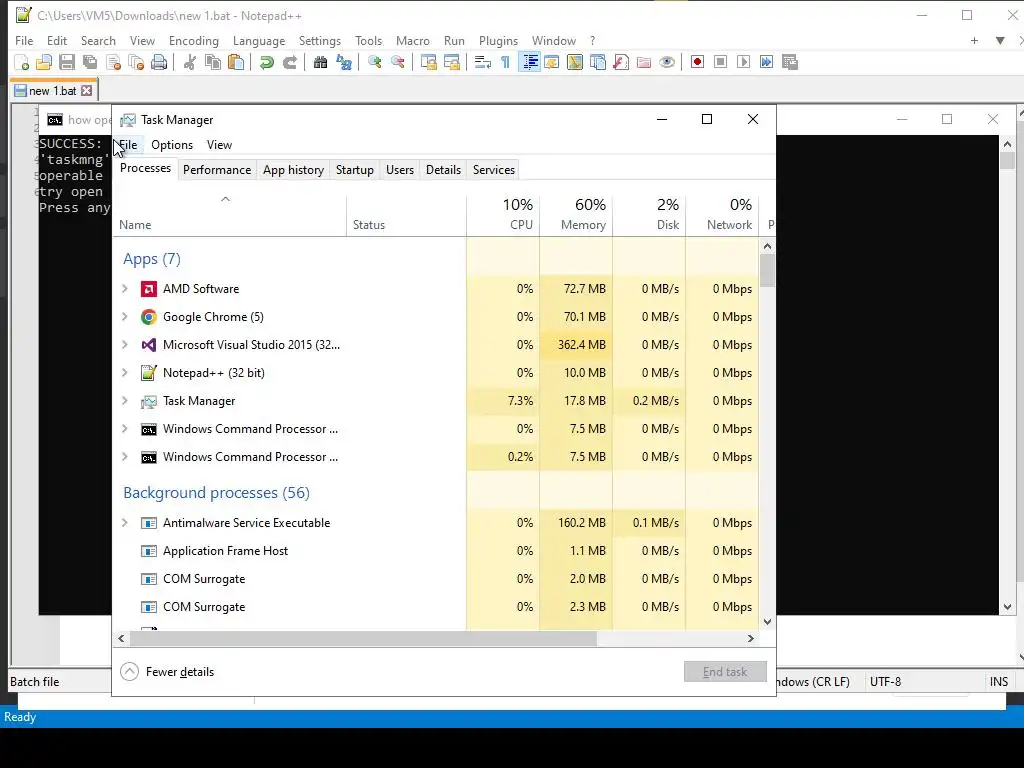Expand the Notepad++ (32 bit) process row
1024x768 pixels.
pyautogui.click(x=125, y=373)
